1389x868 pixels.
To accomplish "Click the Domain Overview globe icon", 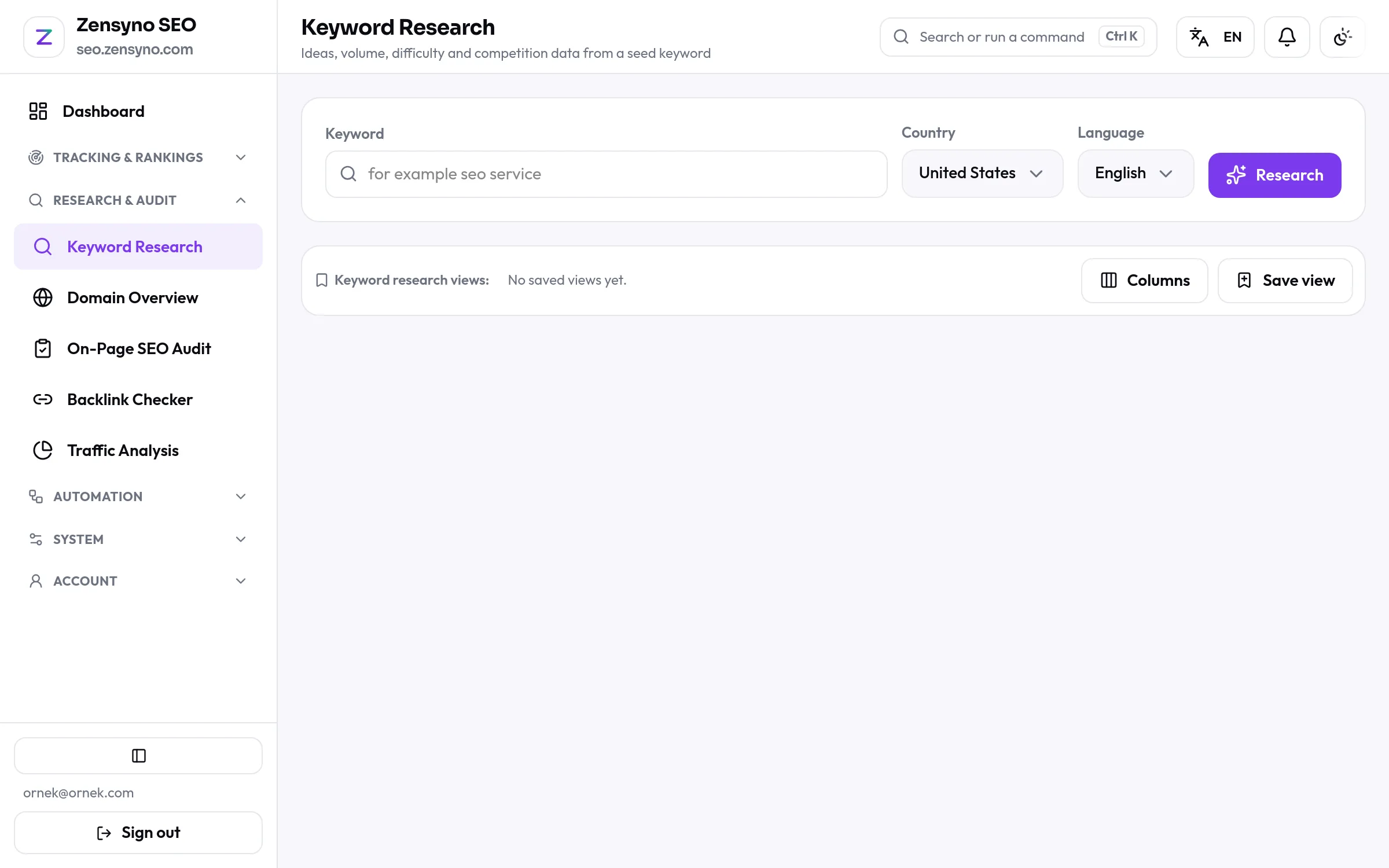I will (43, 297).
